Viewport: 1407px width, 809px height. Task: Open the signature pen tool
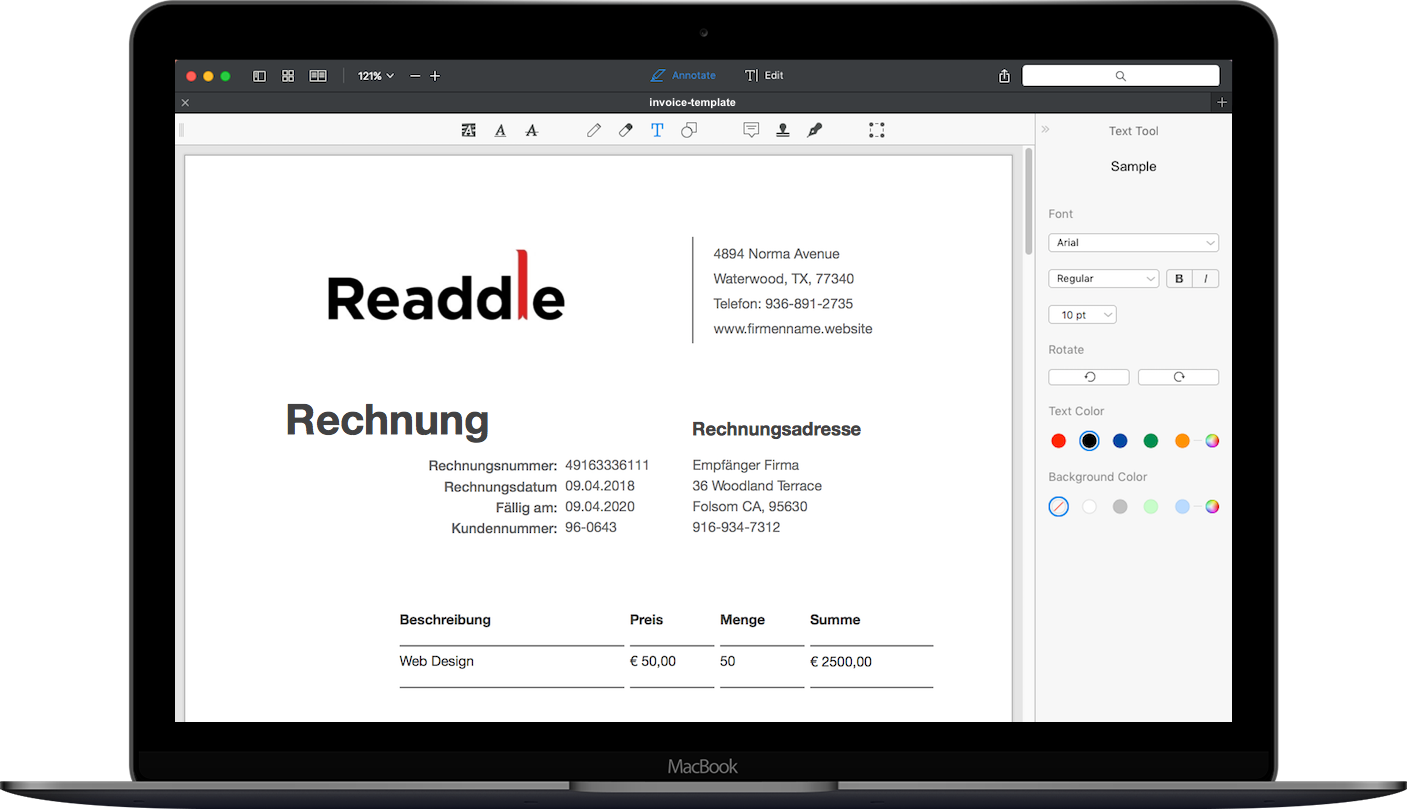(x=815, y=130)
